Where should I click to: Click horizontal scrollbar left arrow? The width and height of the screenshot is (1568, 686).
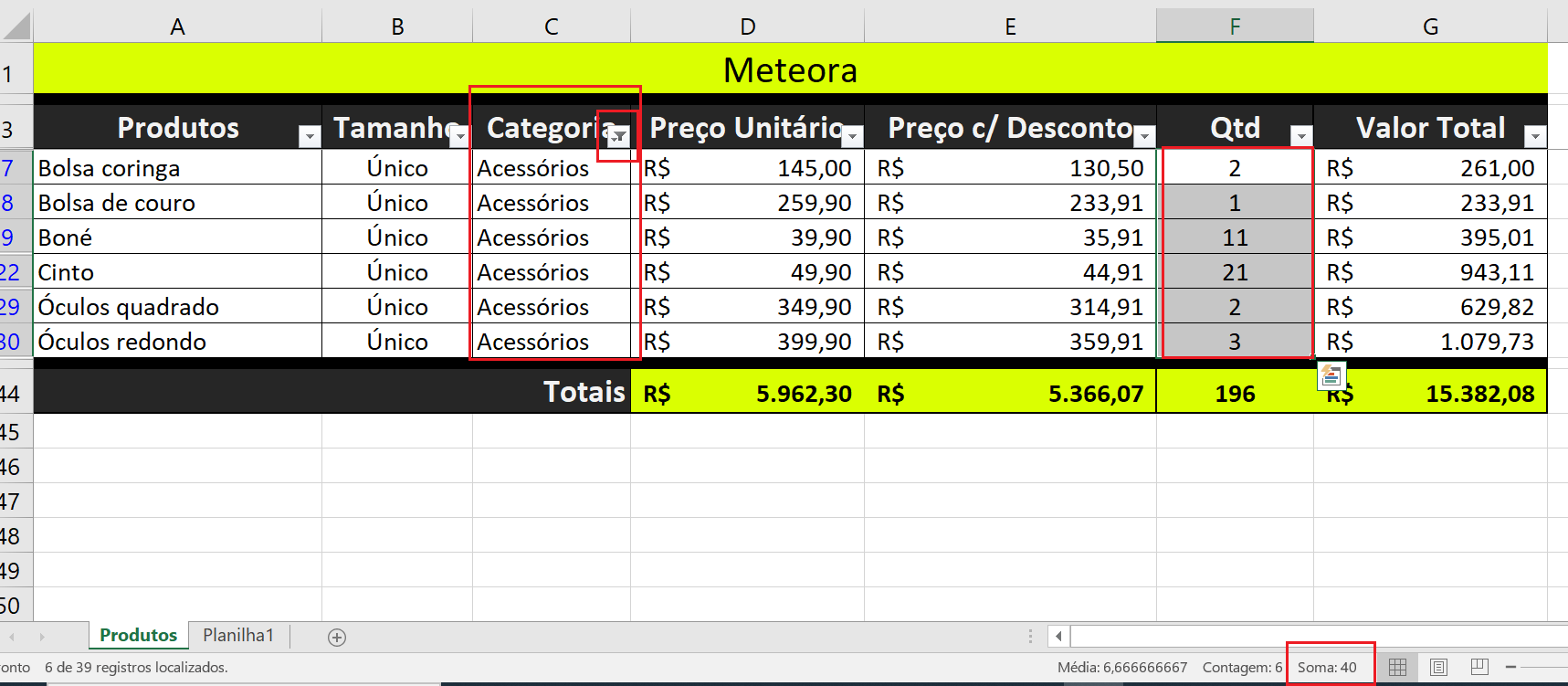pos(1058,636)
